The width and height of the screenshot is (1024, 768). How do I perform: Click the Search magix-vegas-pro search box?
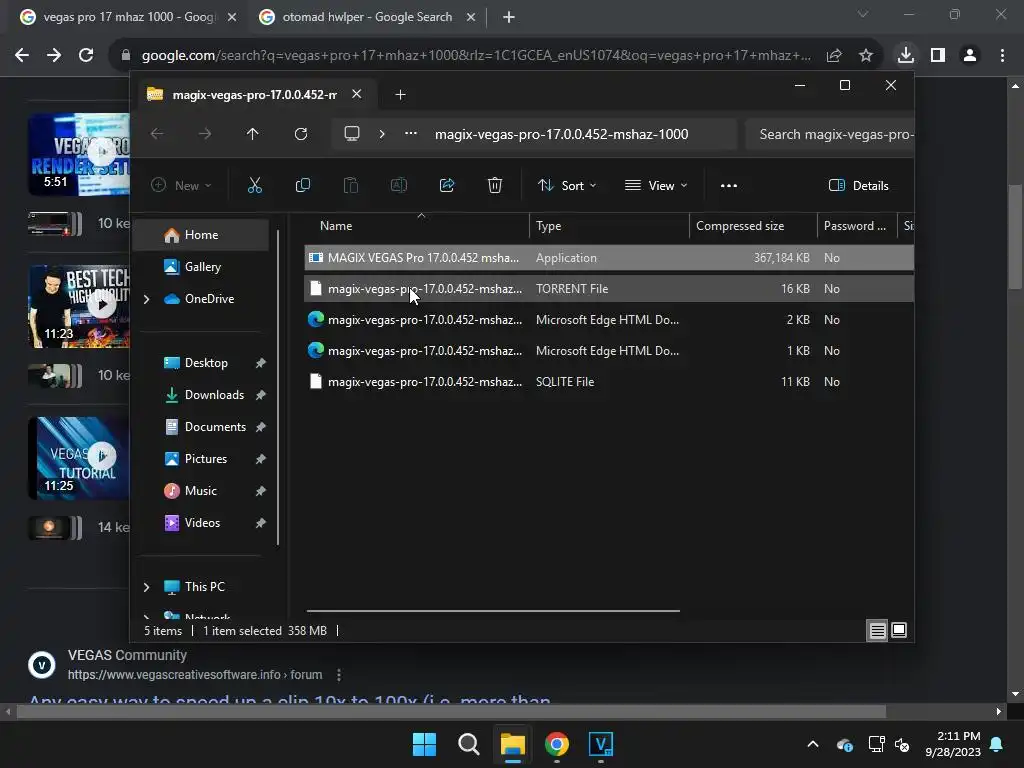(830, 134)
